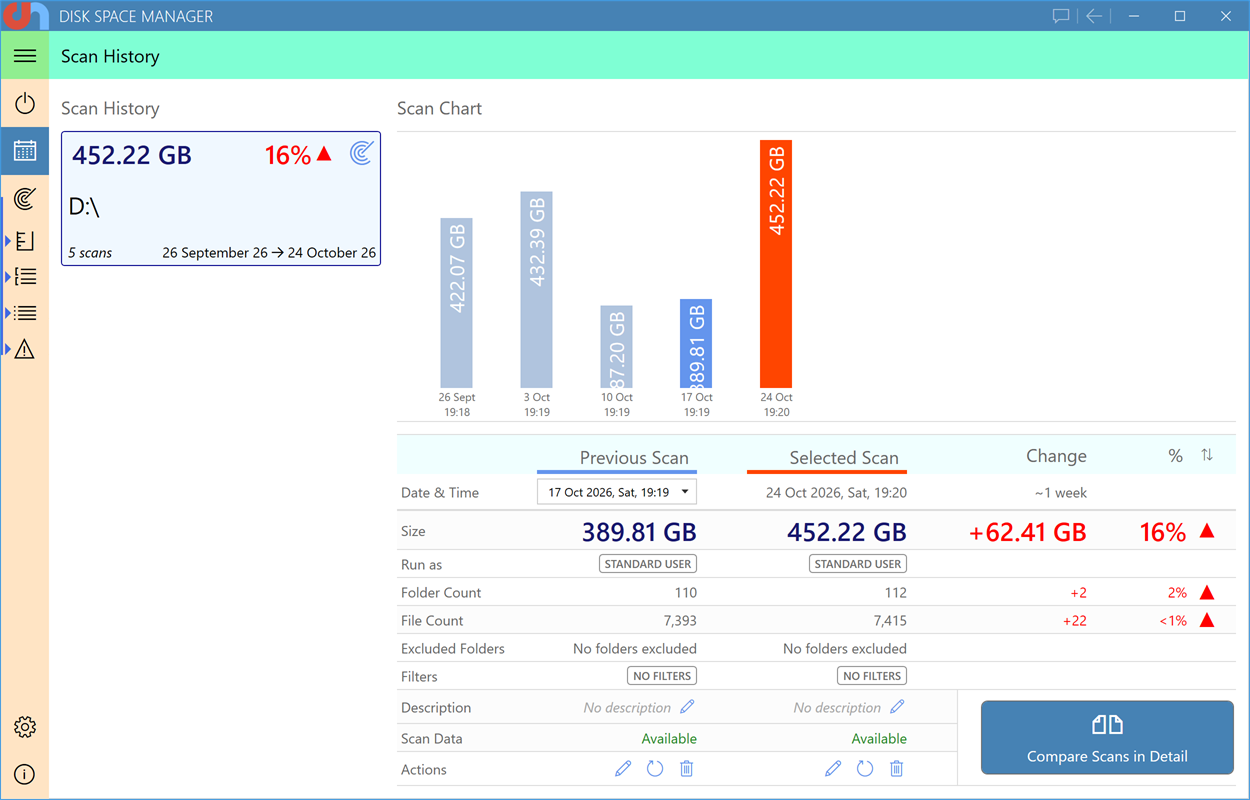Select the calendar Scan History sidebar icon
The width and height of the screenshot is (1250, 800).
coord(25,151)
